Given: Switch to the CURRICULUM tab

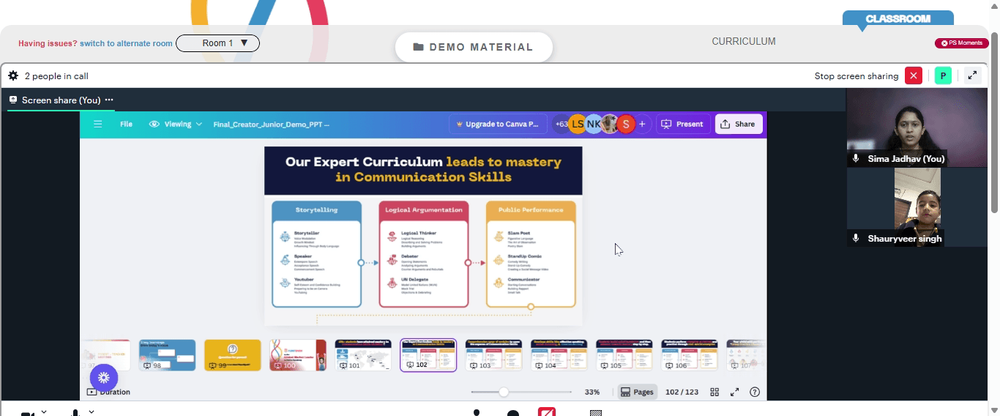Looking at the screenshot, I should click(744, 41).
